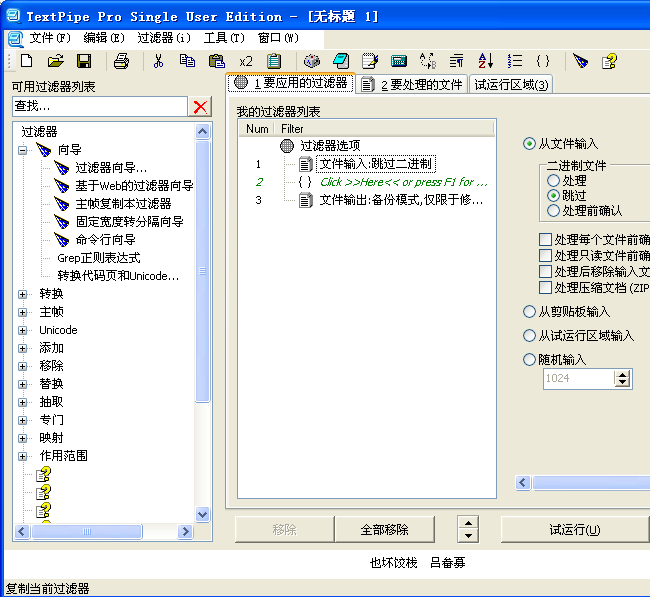The image size is (650, 597).
Task: Expand the 转换 tree category
Action: click(x=23, y=294)
